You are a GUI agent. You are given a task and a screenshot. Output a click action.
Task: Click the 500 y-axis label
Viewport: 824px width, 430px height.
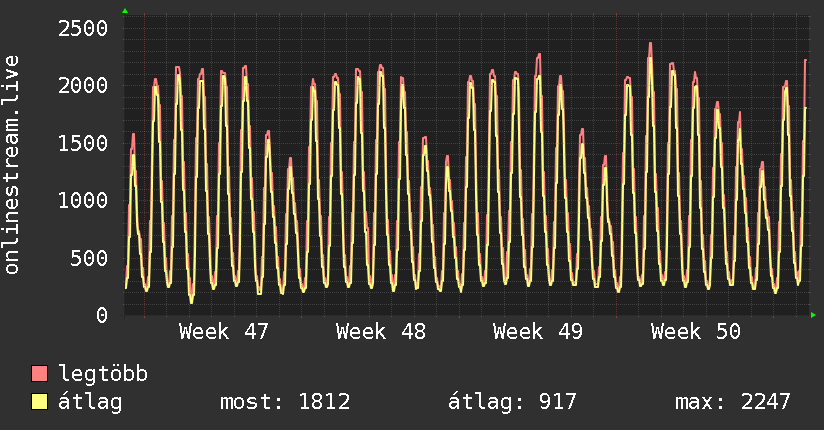click(x=89, y=258)
